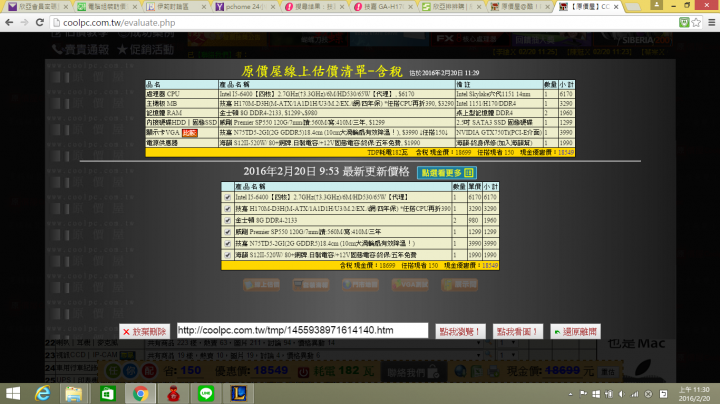Reload the coolpc evaluate page

pyautogui.click(x=40, y=22)
